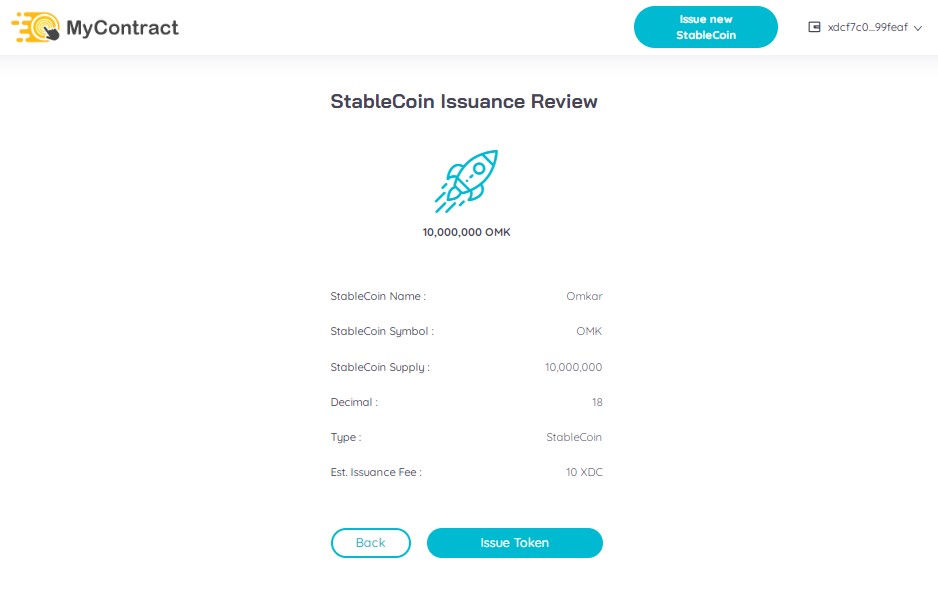Click the wallet icon beside the address
Screen dimensions: 938x604
point(814,27)
